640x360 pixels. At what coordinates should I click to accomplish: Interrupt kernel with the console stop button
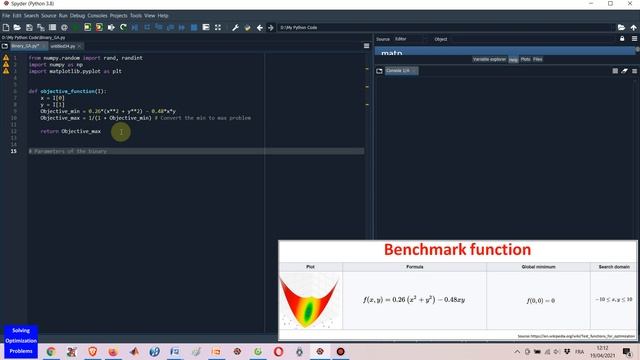(615, 71)
